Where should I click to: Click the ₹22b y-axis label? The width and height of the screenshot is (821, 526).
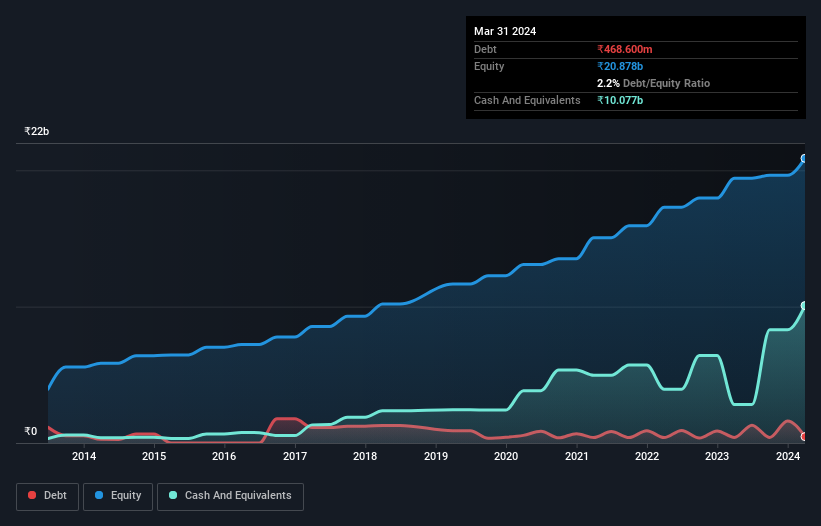pyautogui.click(x=37, y=131)
